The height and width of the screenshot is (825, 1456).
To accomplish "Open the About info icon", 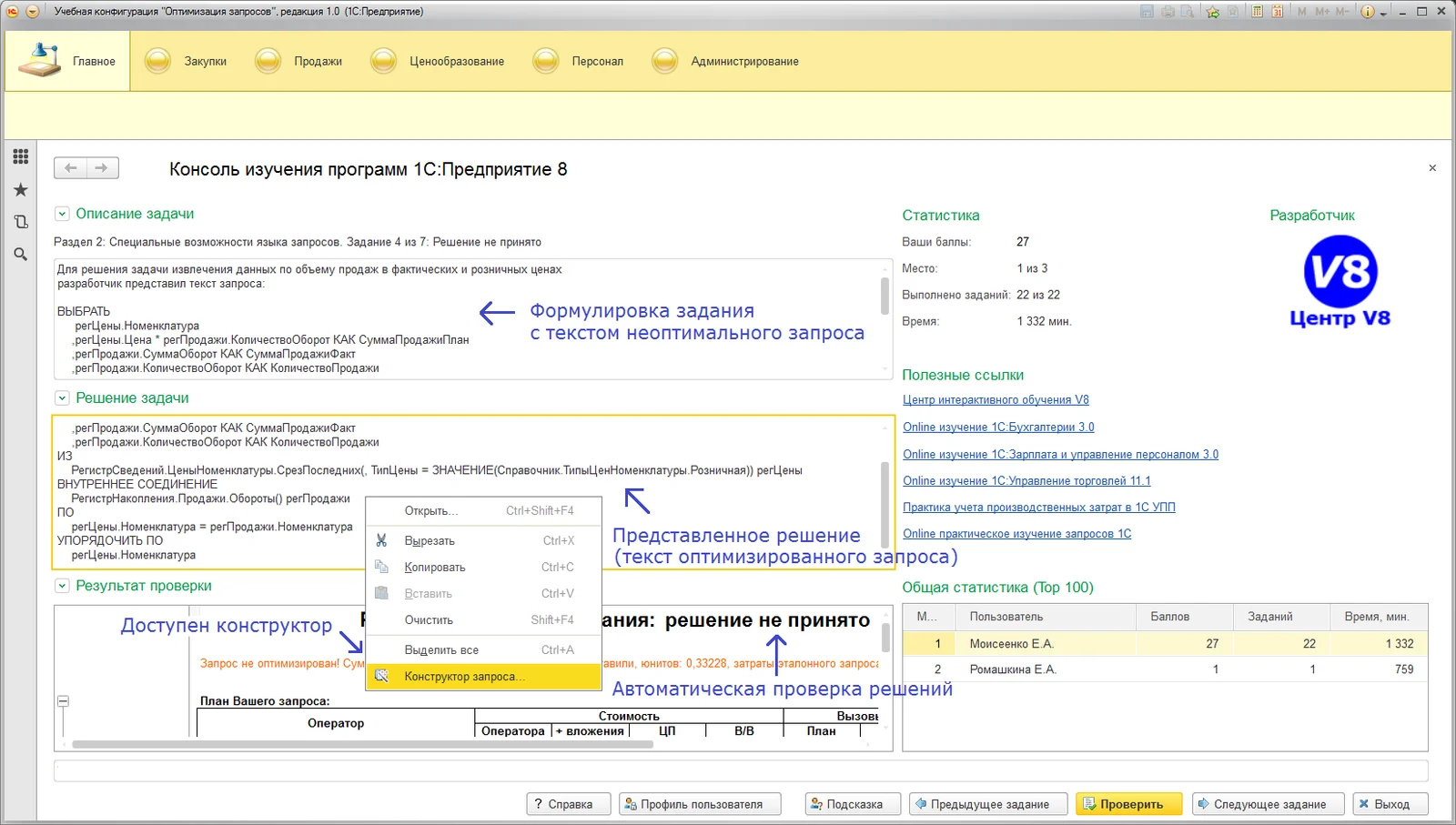I will (x=1367, y=12).
